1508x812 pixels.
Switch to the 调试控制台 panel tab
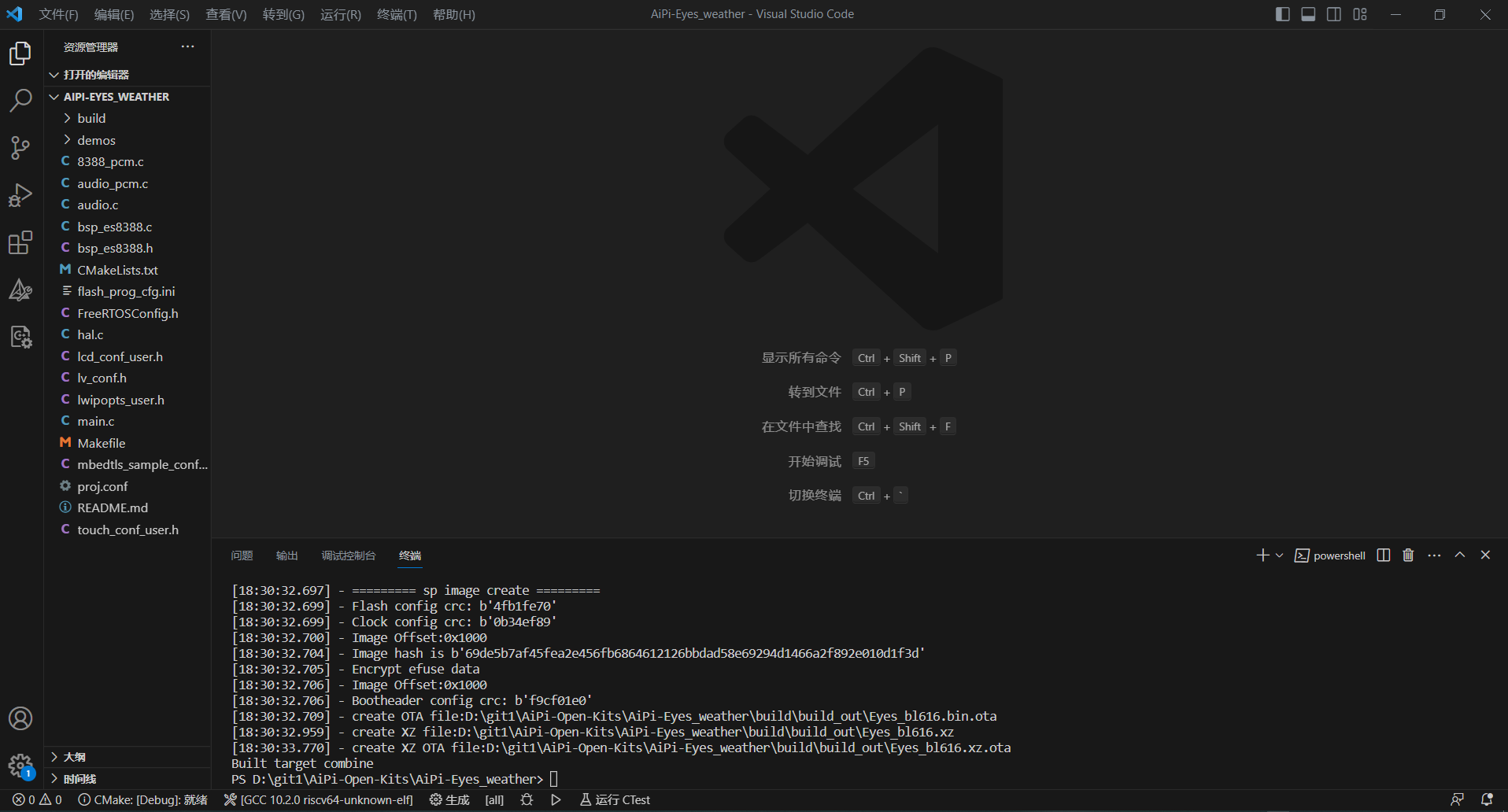[349, 555]
